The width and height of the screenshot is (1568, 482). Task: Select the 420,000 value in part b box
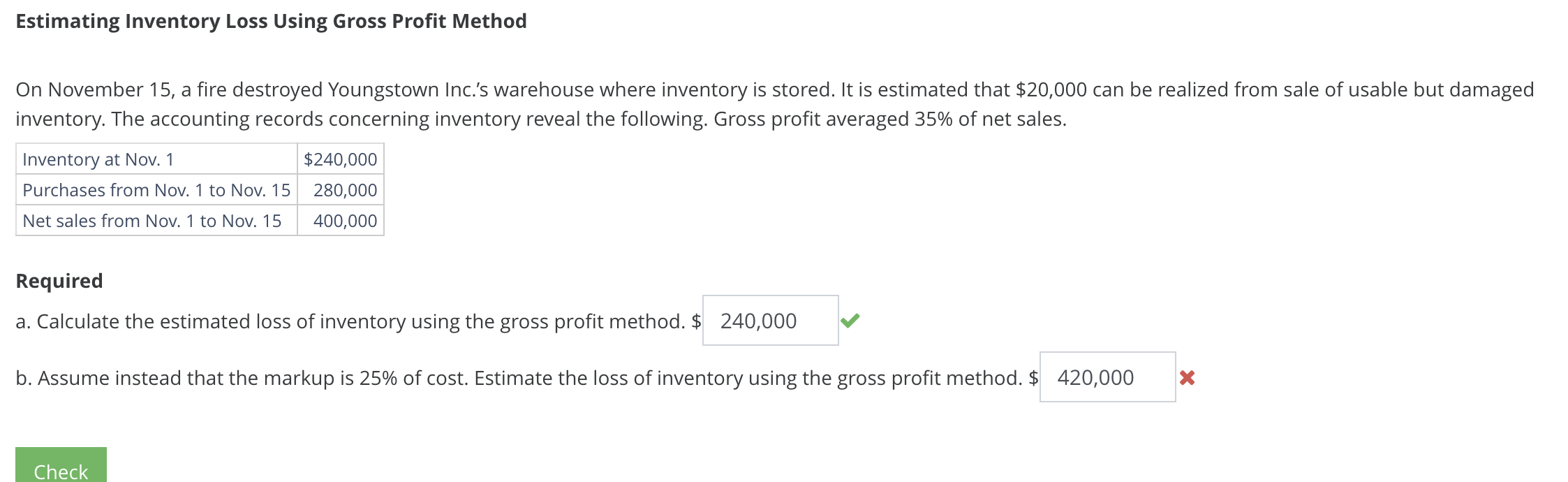[1094, 378]
